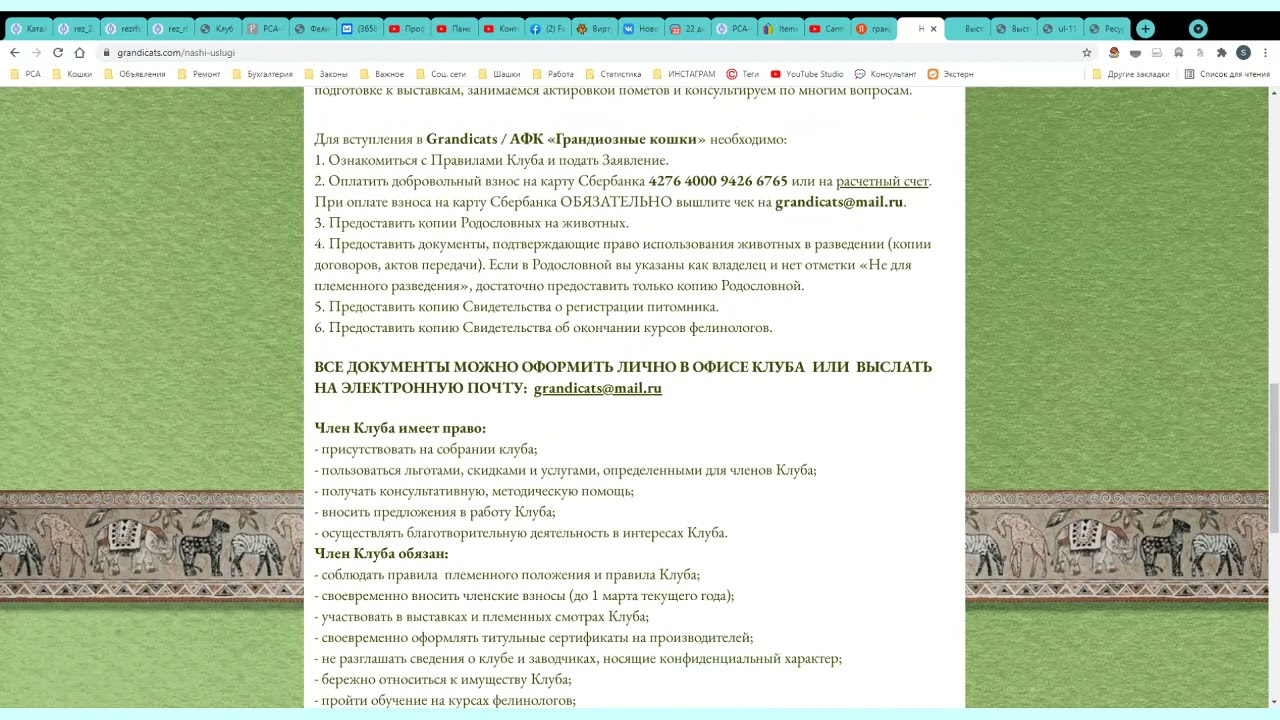
Task: Click the address bar URL grandicats.com/nashi-uslugi
Action: click(176, 52)
